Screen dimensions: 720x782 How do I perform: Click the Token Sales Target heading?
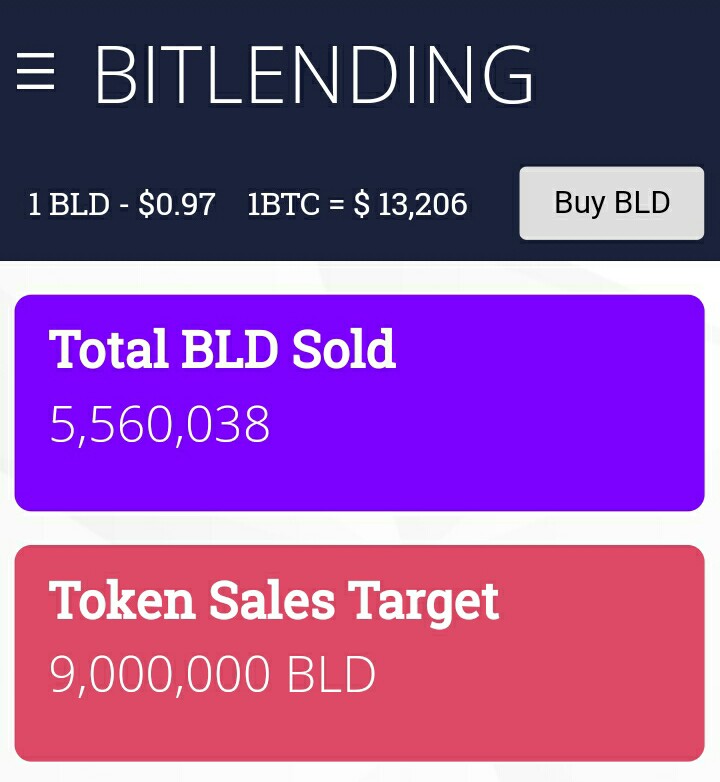(x=274, y=600)
